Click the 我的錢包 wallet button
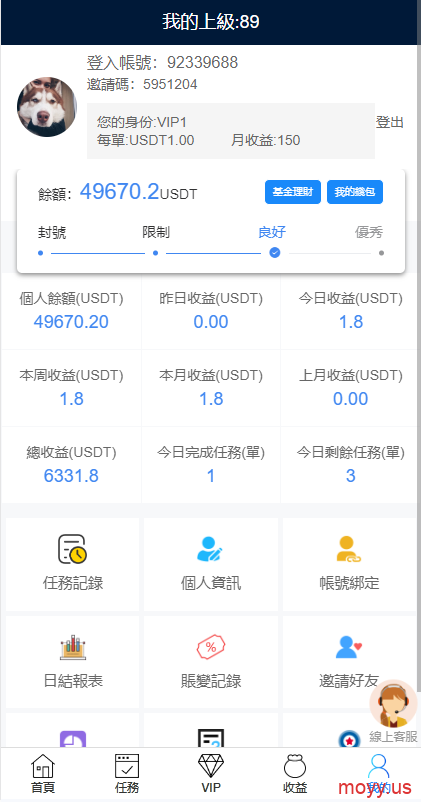Image resolution: width=421 pixels, height=802 pixels. pos(355,192)
